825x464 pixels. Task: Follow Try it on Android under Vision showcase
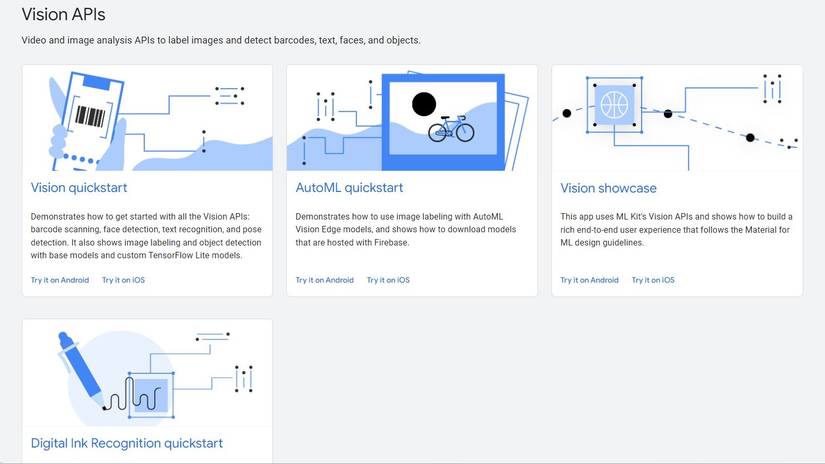click(589, 280)
